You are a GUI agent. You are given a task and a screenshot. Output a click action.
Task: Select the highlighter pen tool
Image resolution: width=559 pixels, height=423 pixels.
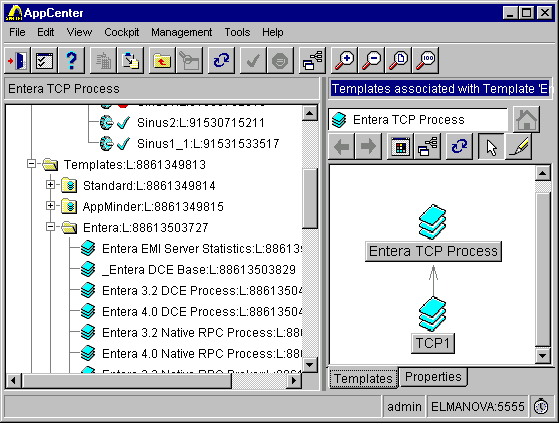point(518,146)
